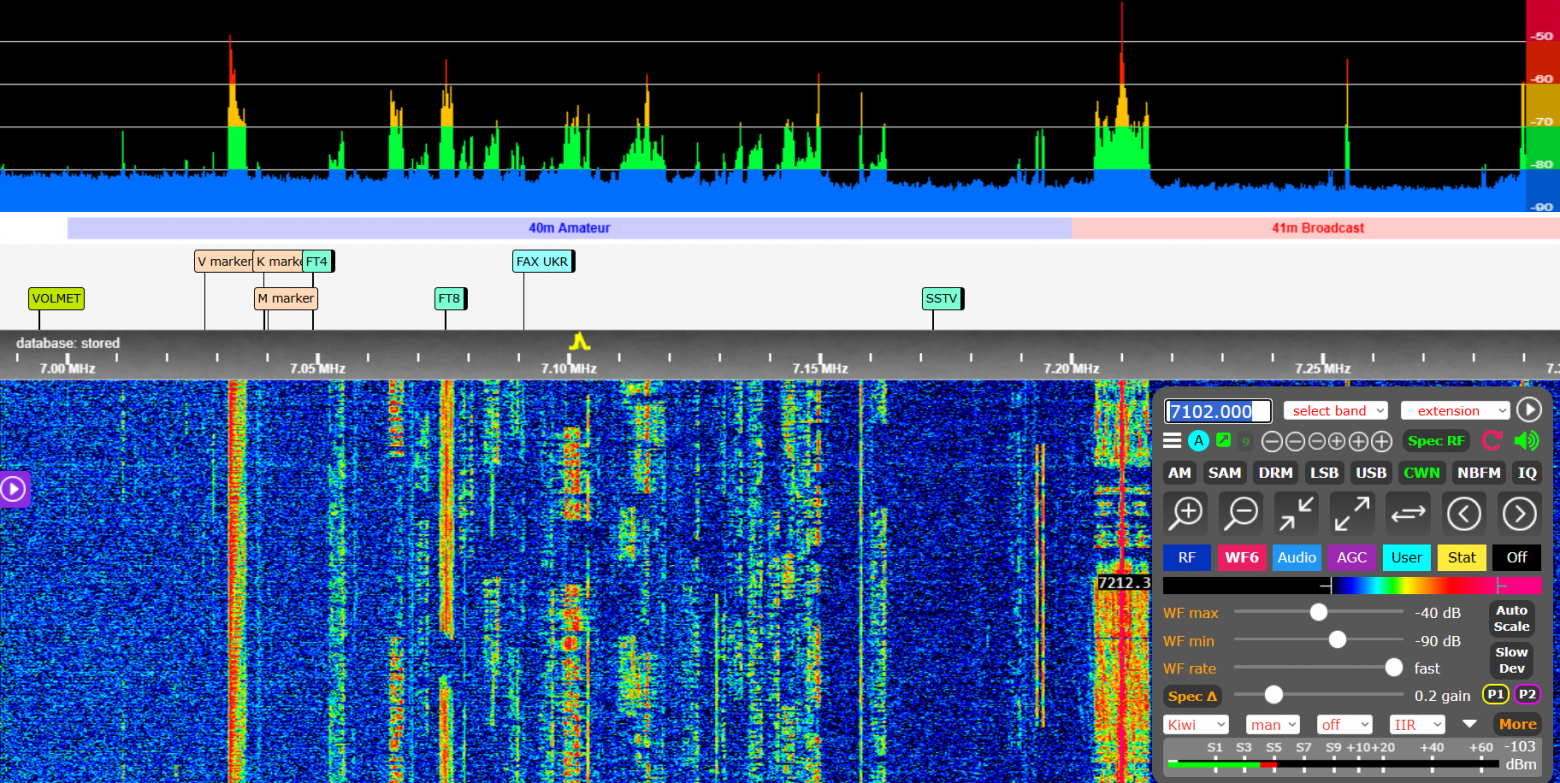
Task: Toggle the aperture A button
Action: (1198, 440)
